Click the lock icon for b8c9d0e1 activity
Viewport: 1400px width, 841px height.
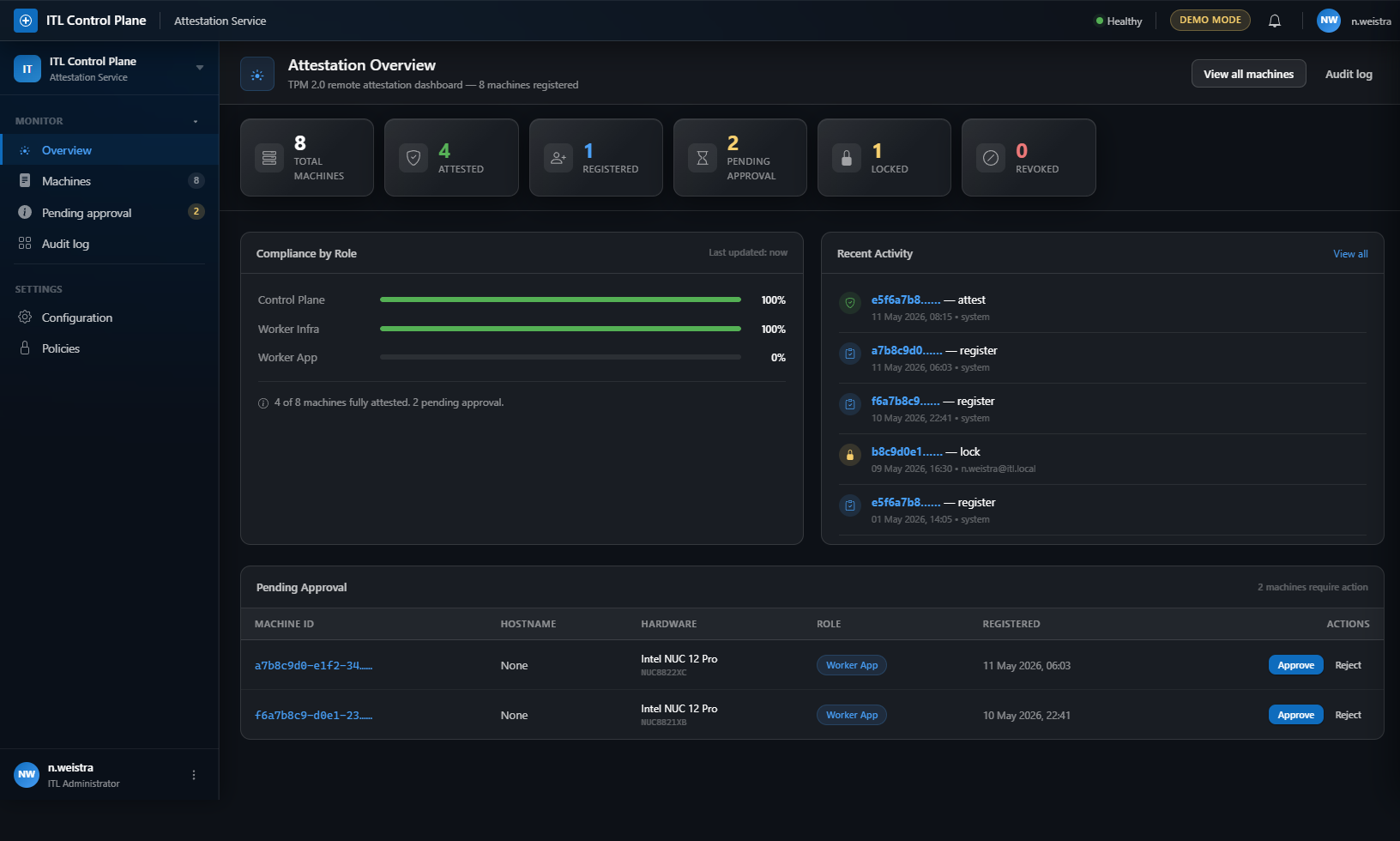tap(850, 455)
